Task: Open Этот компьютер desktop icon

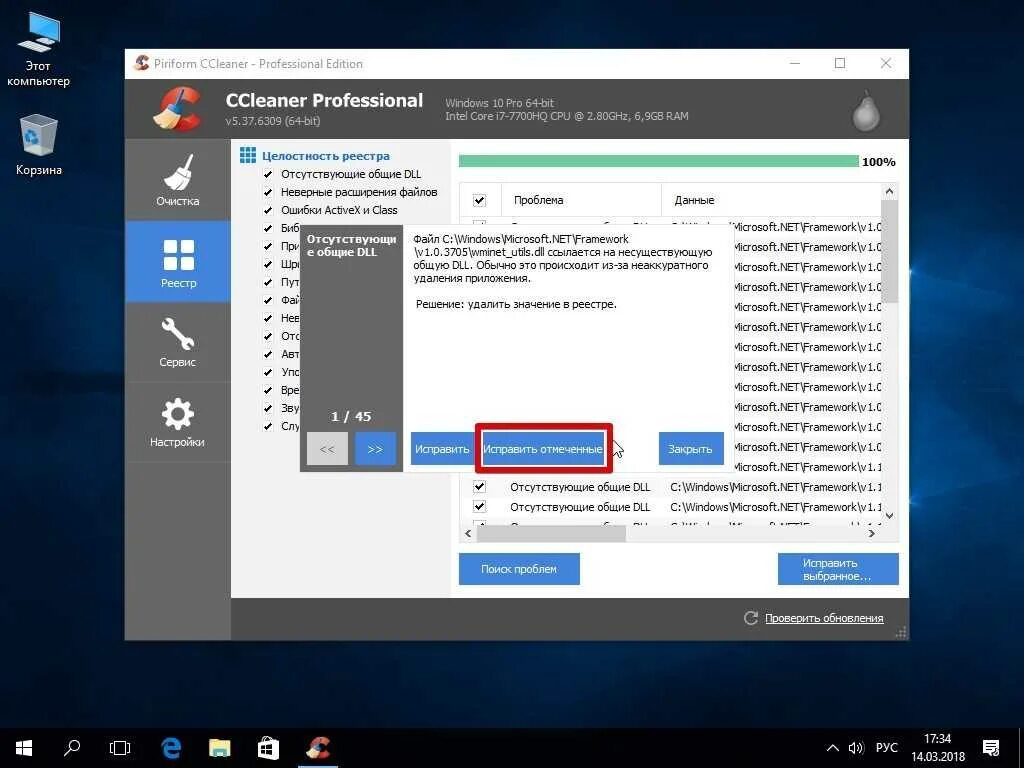Action: [38, 49]
